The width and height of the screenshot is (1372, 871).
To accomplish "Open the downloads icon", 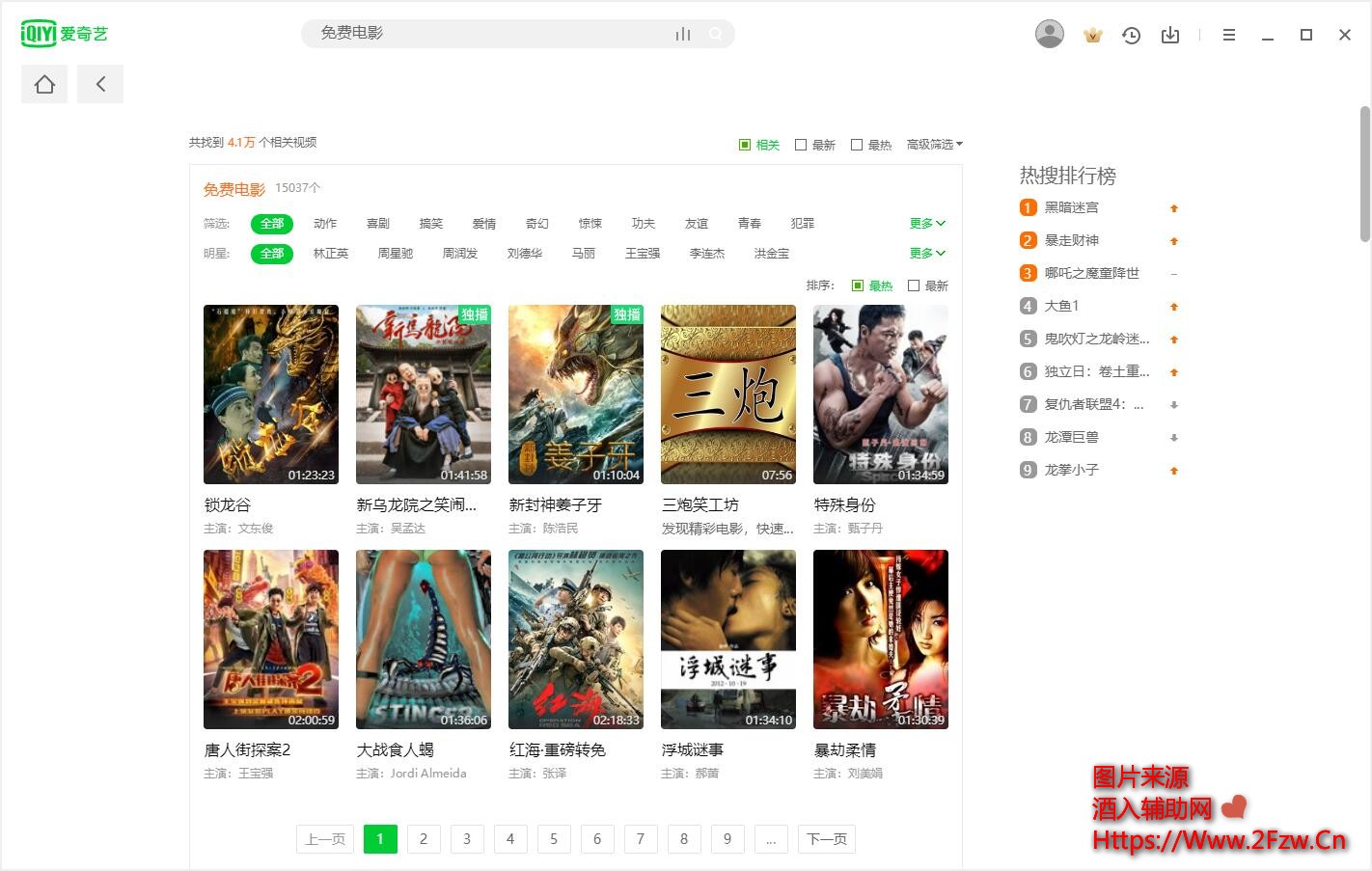I will click(x=1170, y=35).
